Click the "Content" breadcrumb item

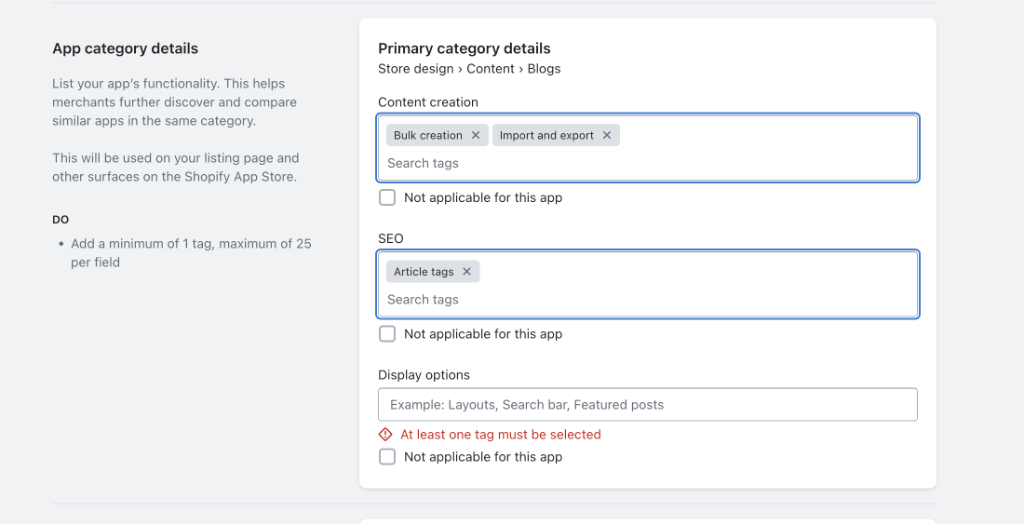tap(490, 69)
